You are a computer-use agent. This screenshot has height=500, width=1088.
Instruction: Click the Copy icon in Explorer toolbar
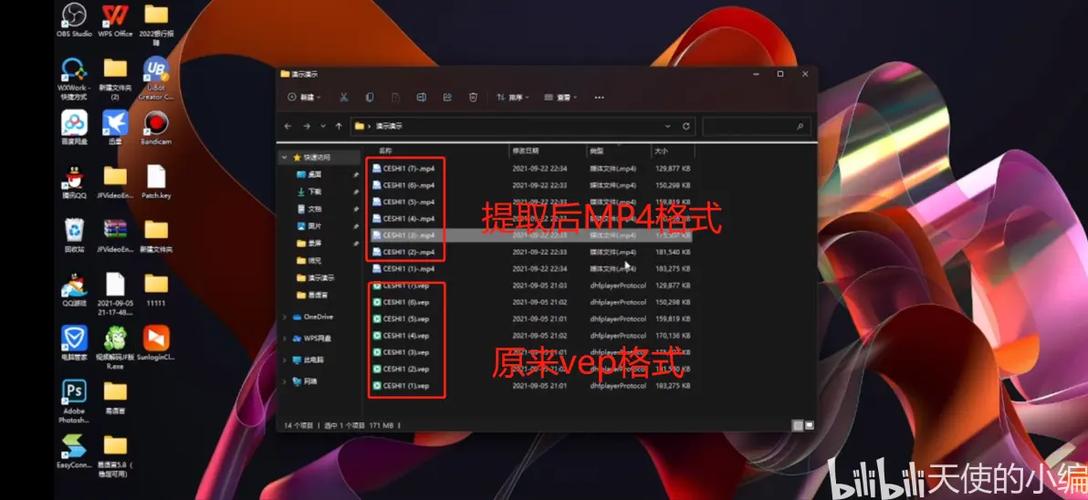(x=370, y=98)
